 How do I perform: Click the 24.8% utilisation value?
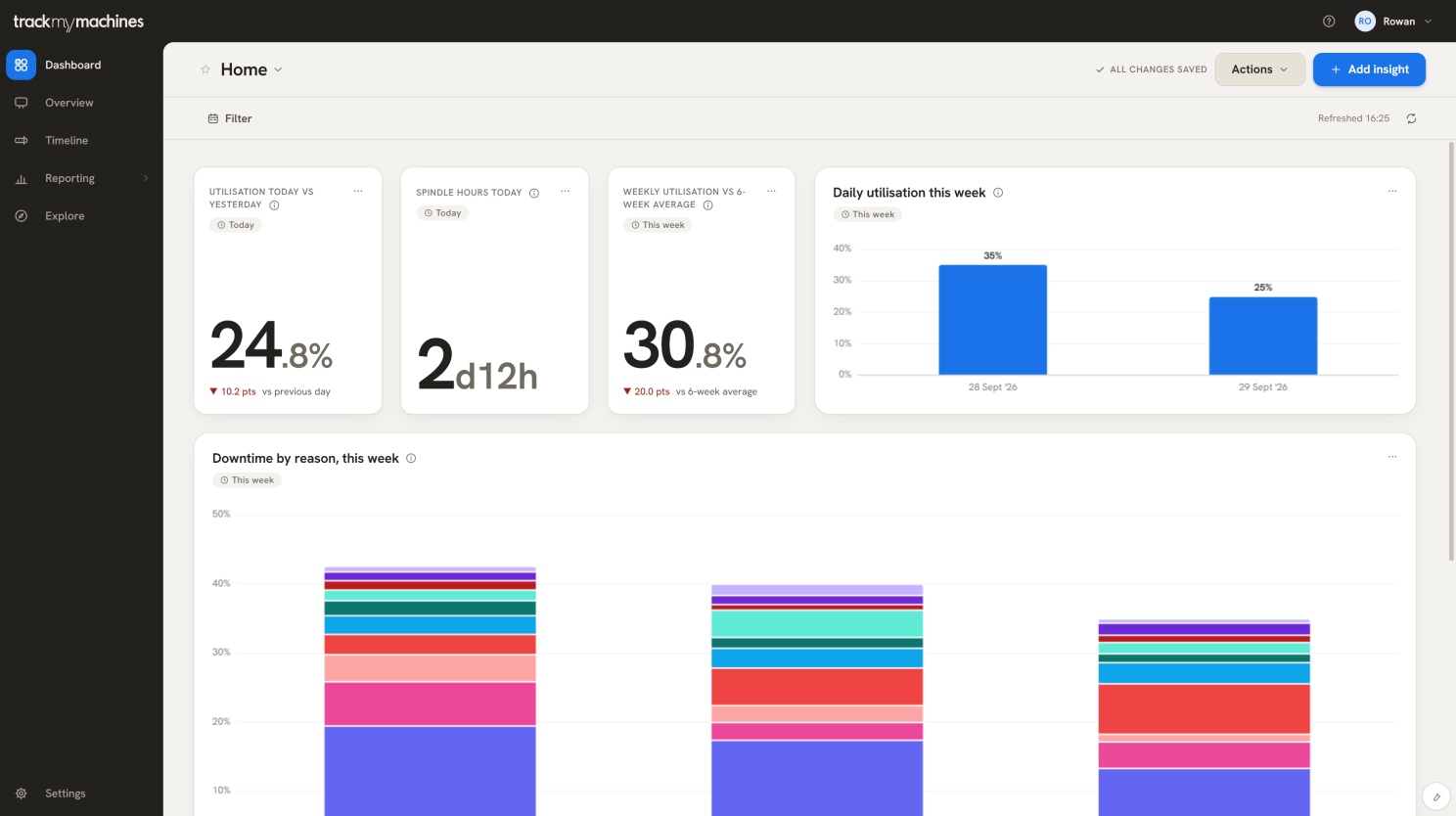point(271,346)
